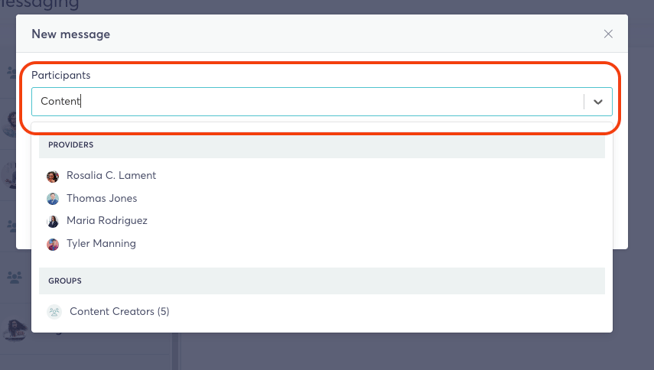Click the Participants field label
This screenshot has width=654, height=370.
(61, 75)
